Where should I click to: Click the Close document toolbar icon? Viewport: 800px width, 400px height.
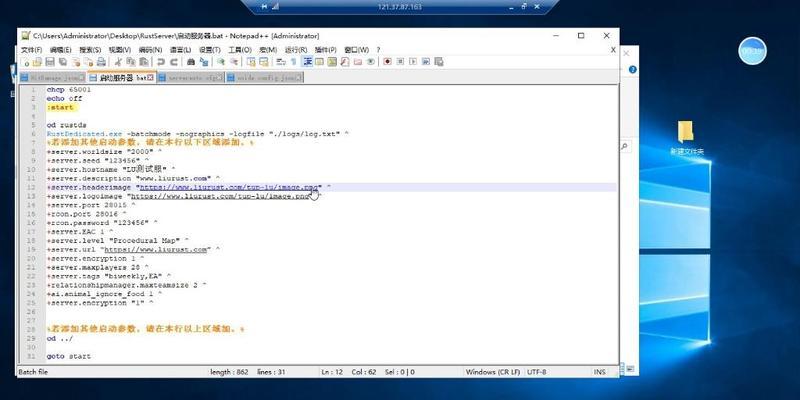tap(76, 62)
